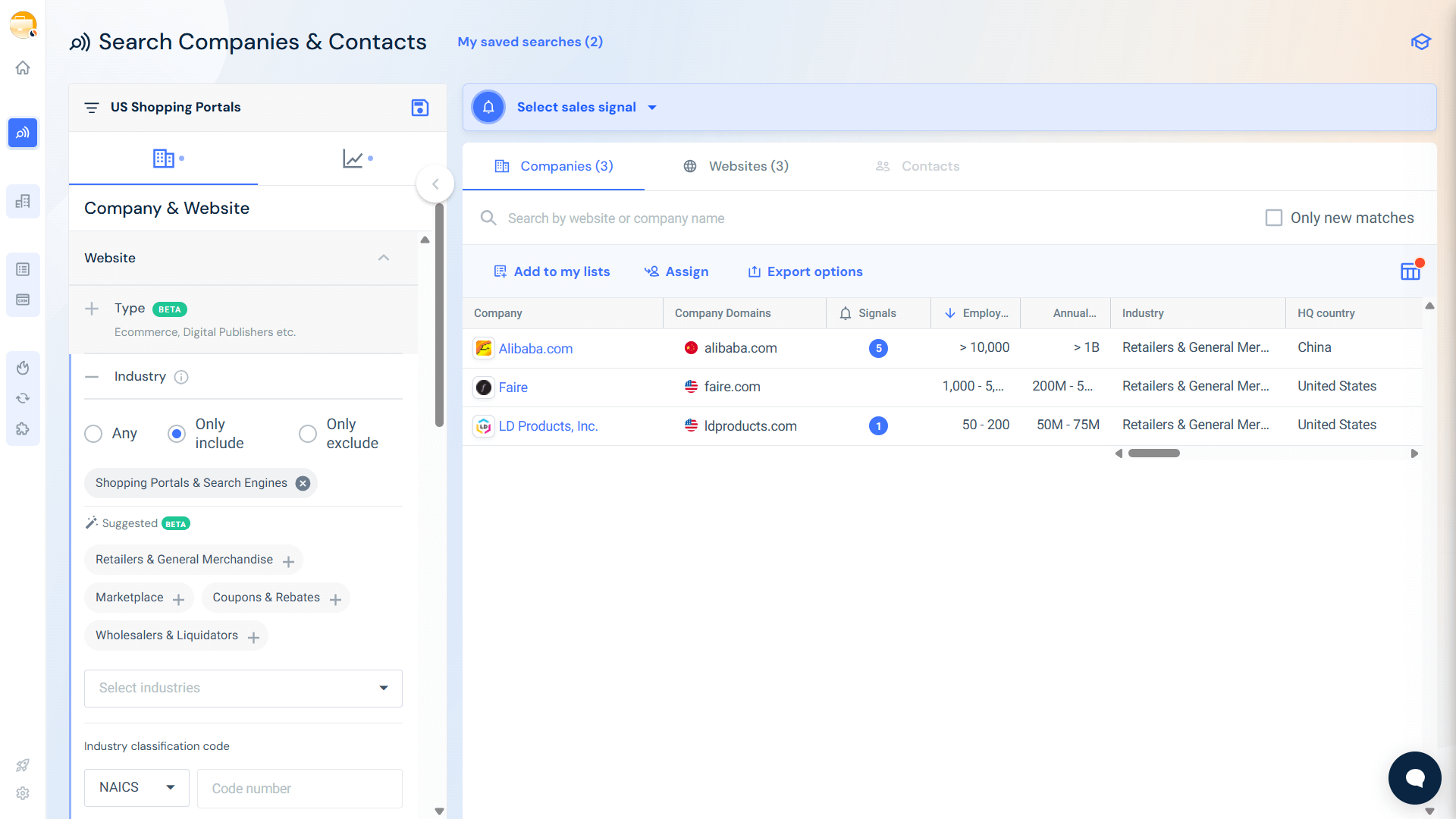Click the graduation cap help icon
The width and height of the screenshot is (1456, 819).
(x=1420, y=42)
